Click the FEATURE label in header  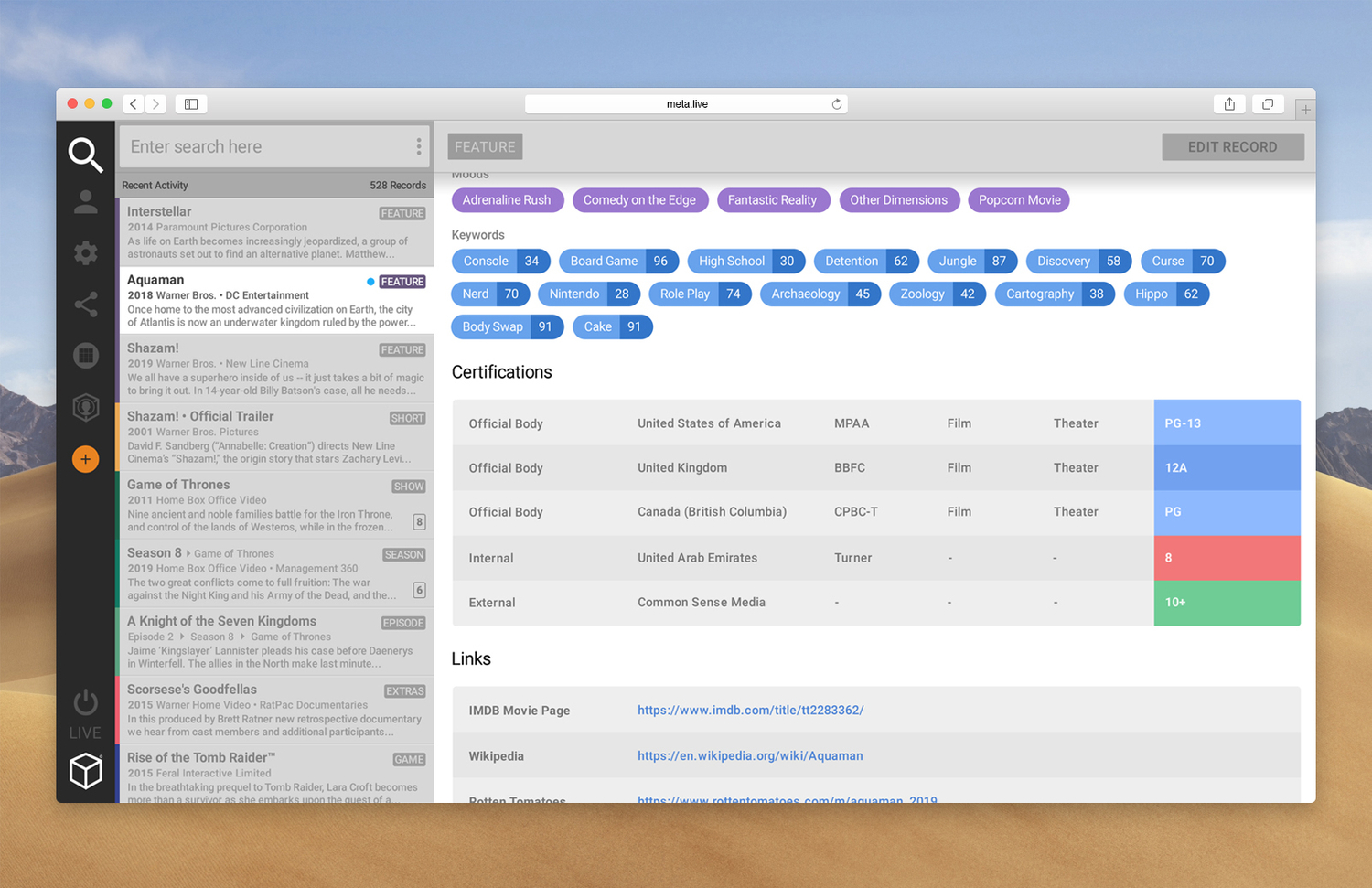coord(485,146)
